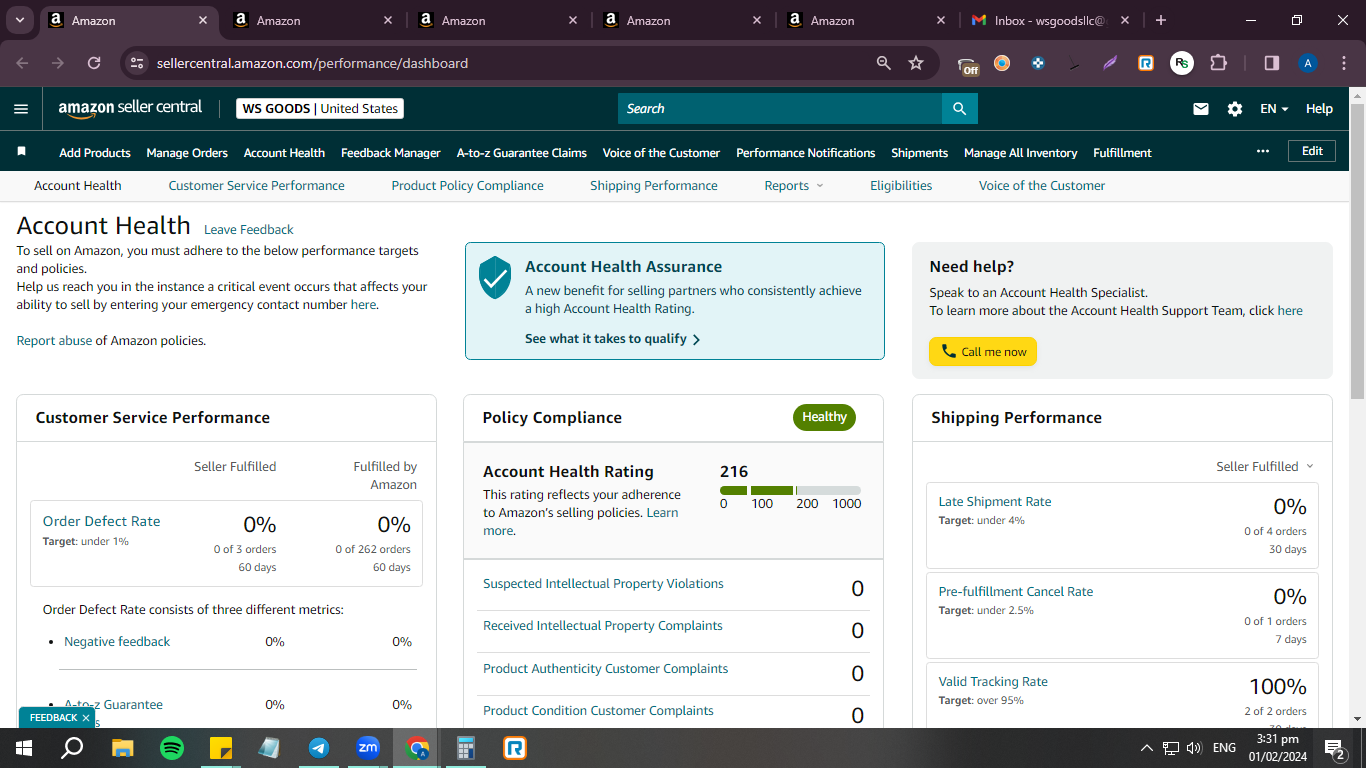The height and width of the screenshot is (768, 1366).
Task: Toggle the browser side panel icon
Action: click(1272, 63)
